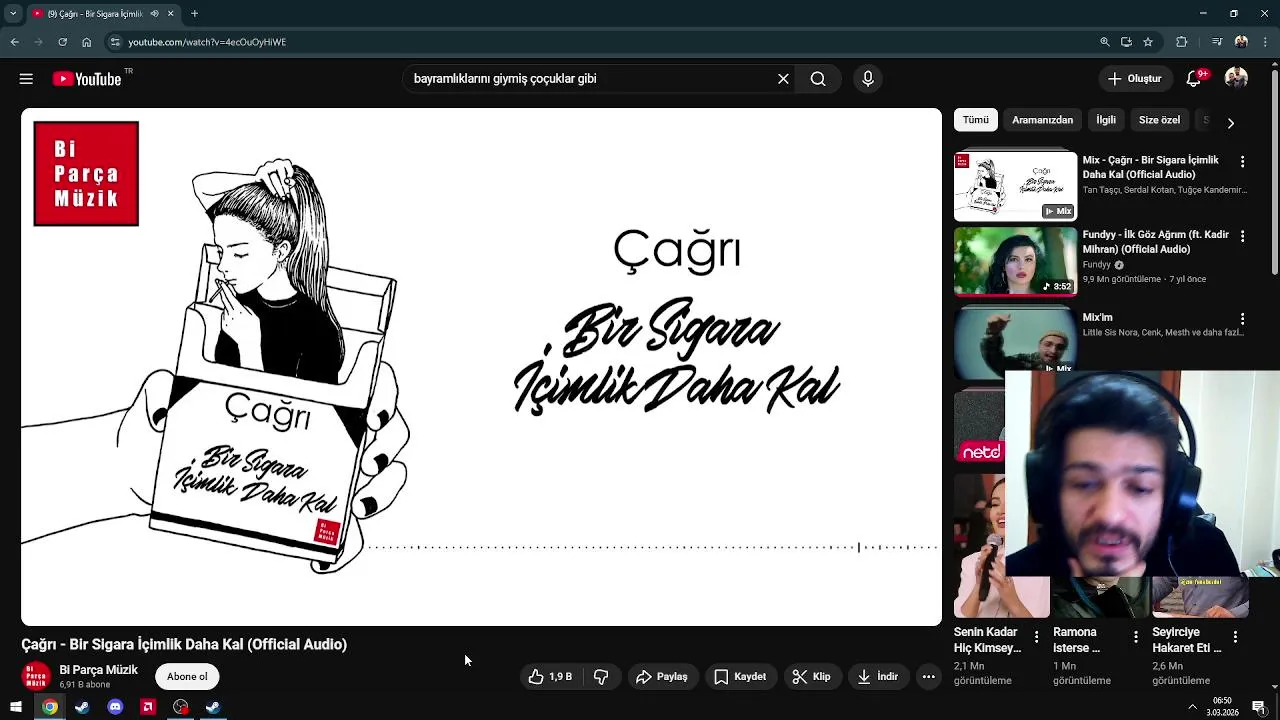Open Chrome profile avatar in toolbar
1280x720 pixels.
point(1241,42)
